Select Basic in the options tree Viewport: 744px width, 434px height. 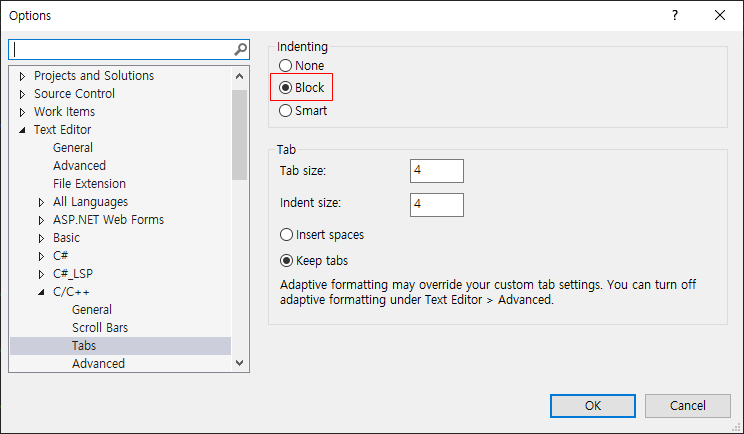(66, 238)
